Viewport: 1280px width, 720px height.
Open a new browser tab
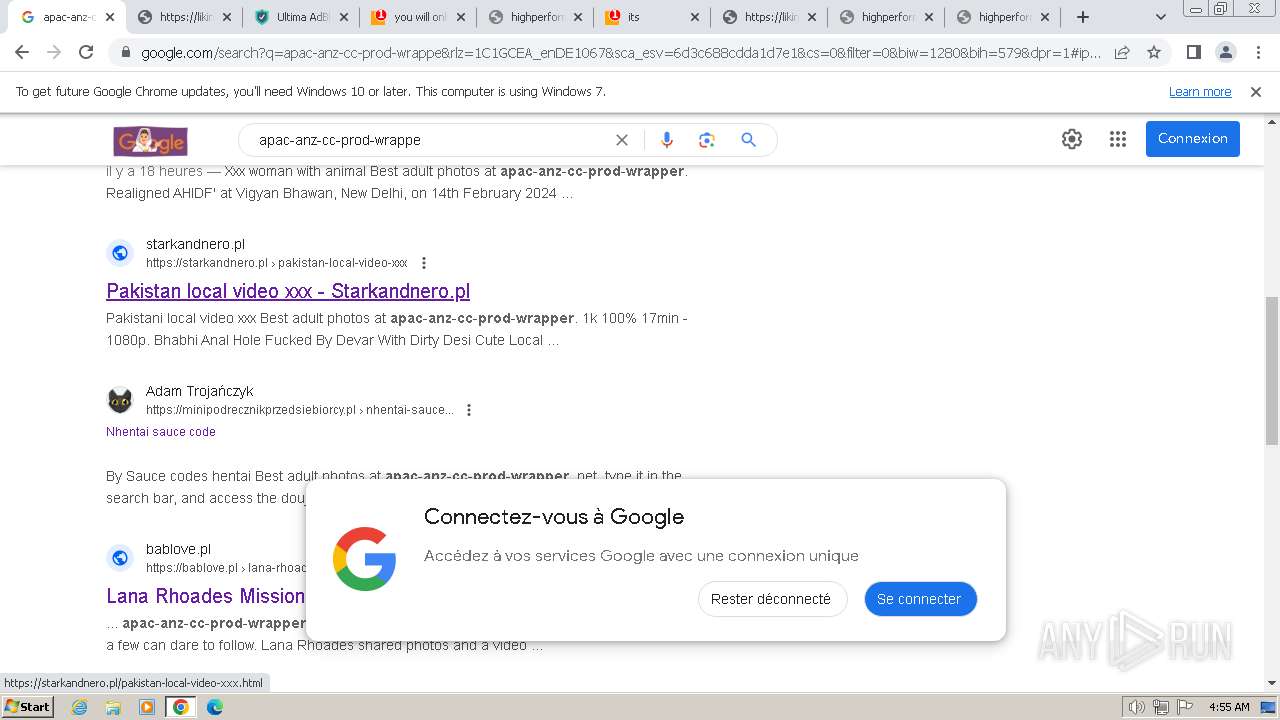(1083, 17)
